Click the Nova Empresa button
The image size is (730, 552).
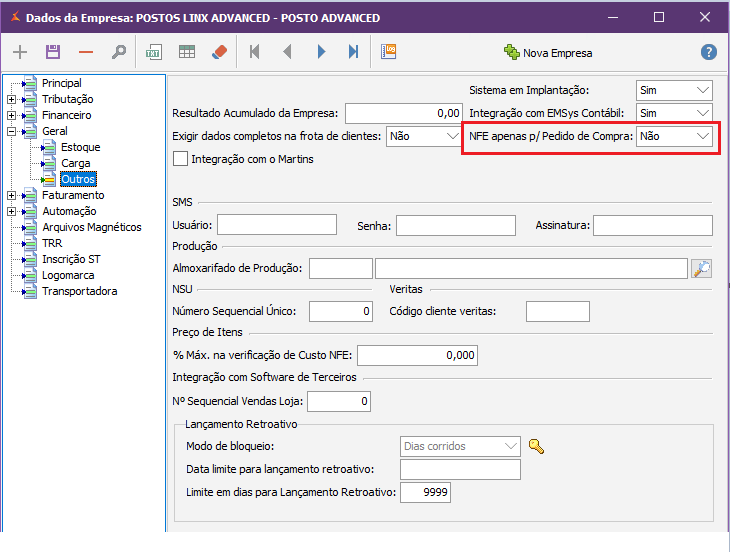tap(548, 53)
